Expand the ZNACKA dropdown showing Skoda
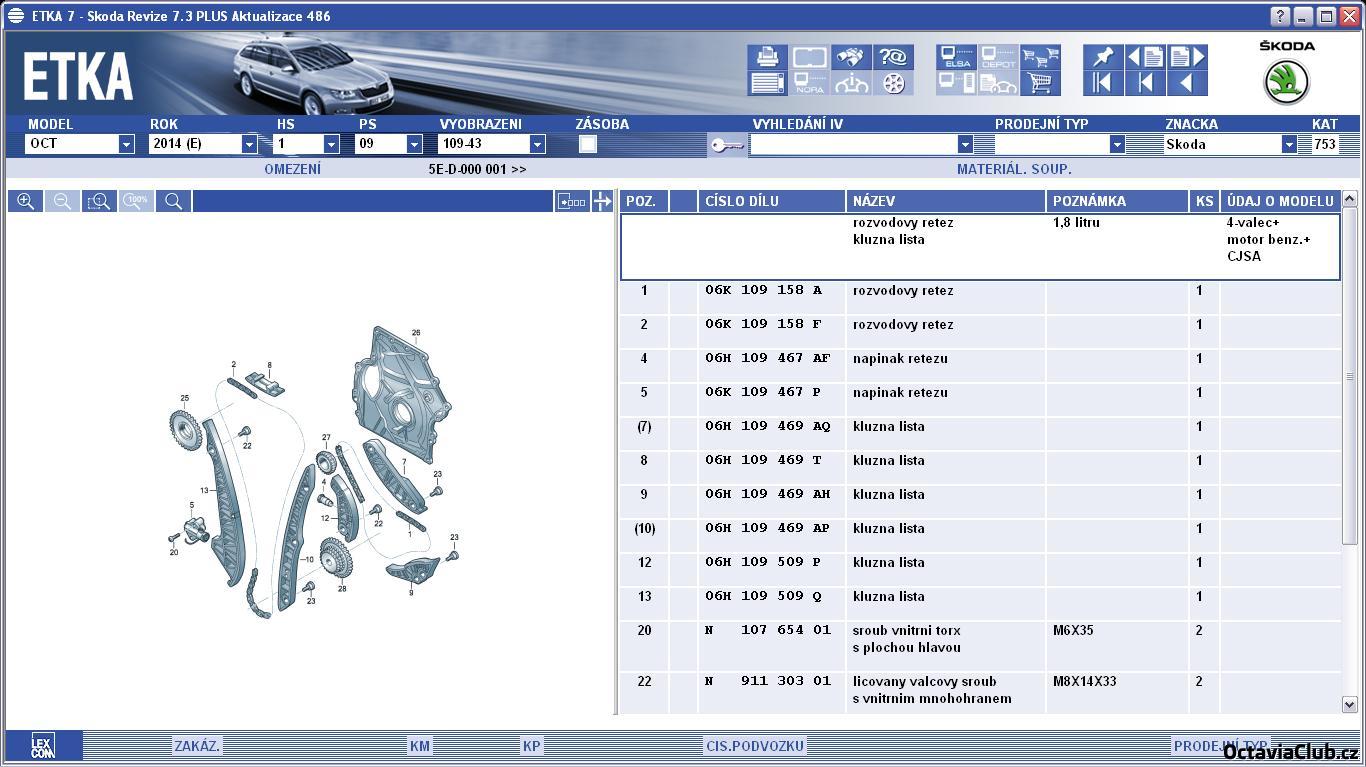 (x=1289, y=144)
